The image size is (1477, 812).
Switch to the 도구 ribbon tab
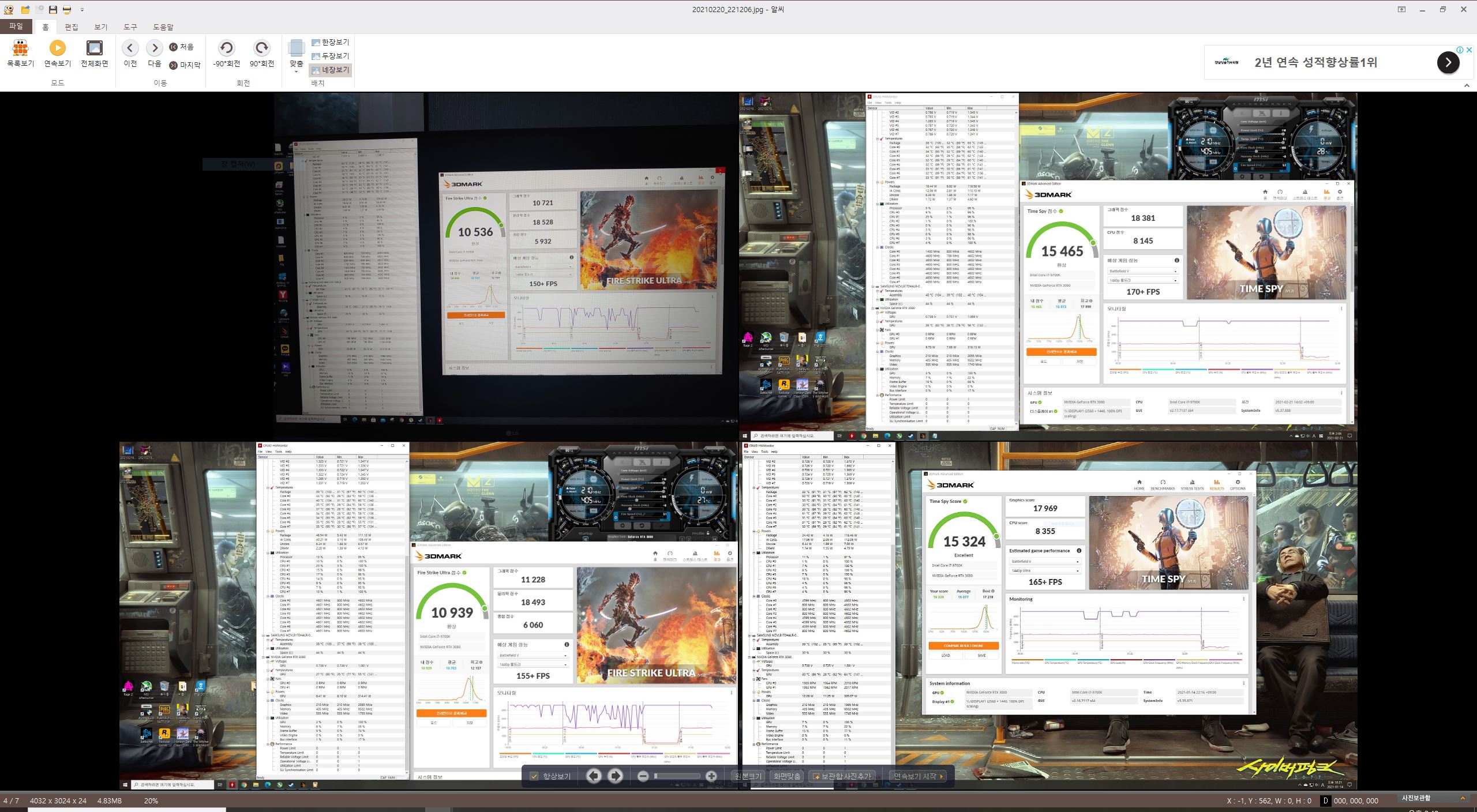pyautogui.click(x=130, y=27)
